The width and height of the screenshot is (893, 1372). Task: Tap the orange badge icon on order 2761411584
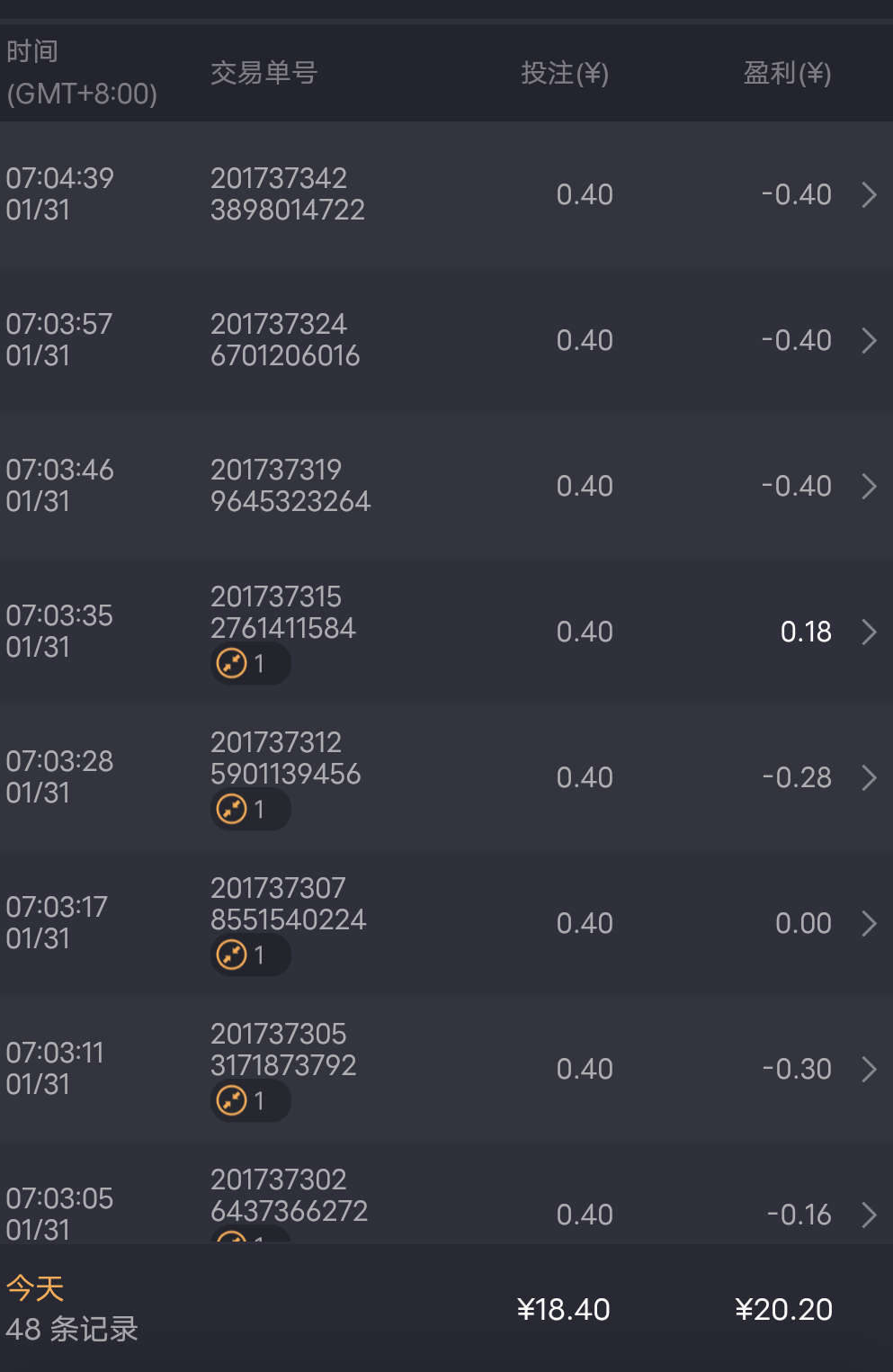click(x=232, y=664)
